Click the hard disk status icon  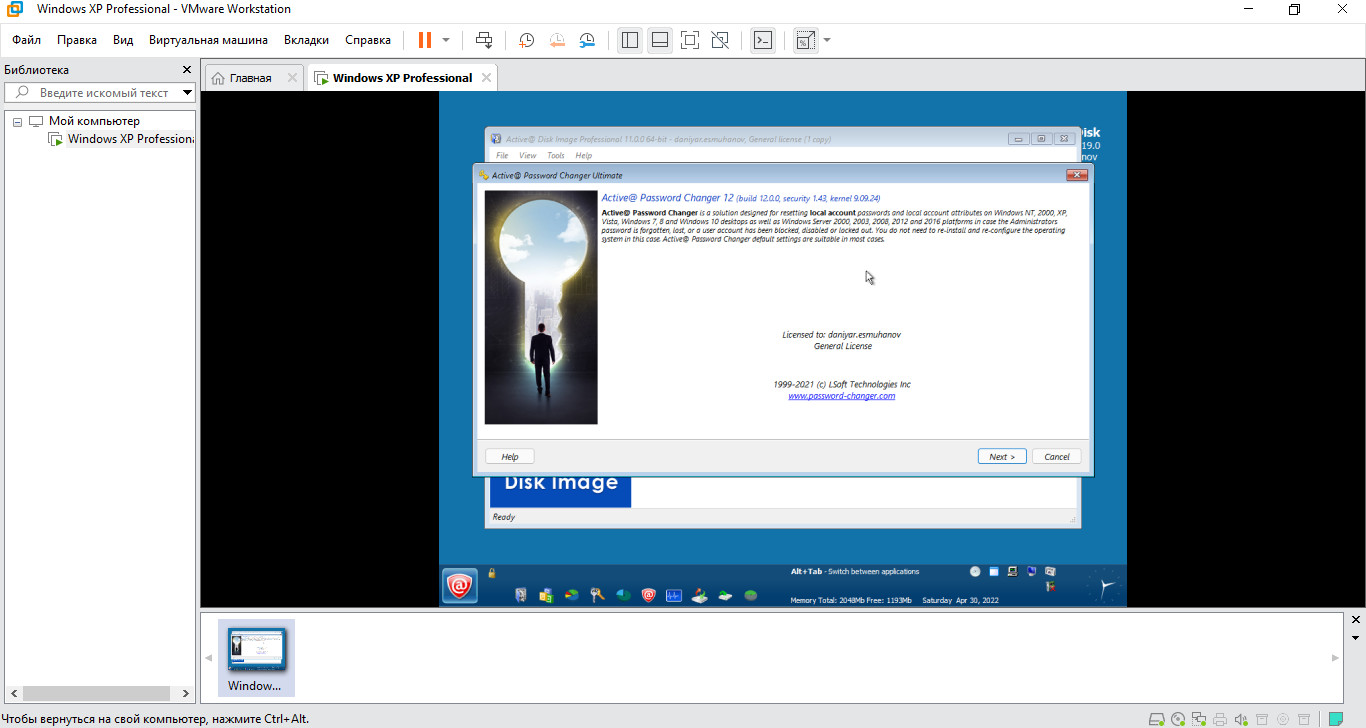point(1157,718)
